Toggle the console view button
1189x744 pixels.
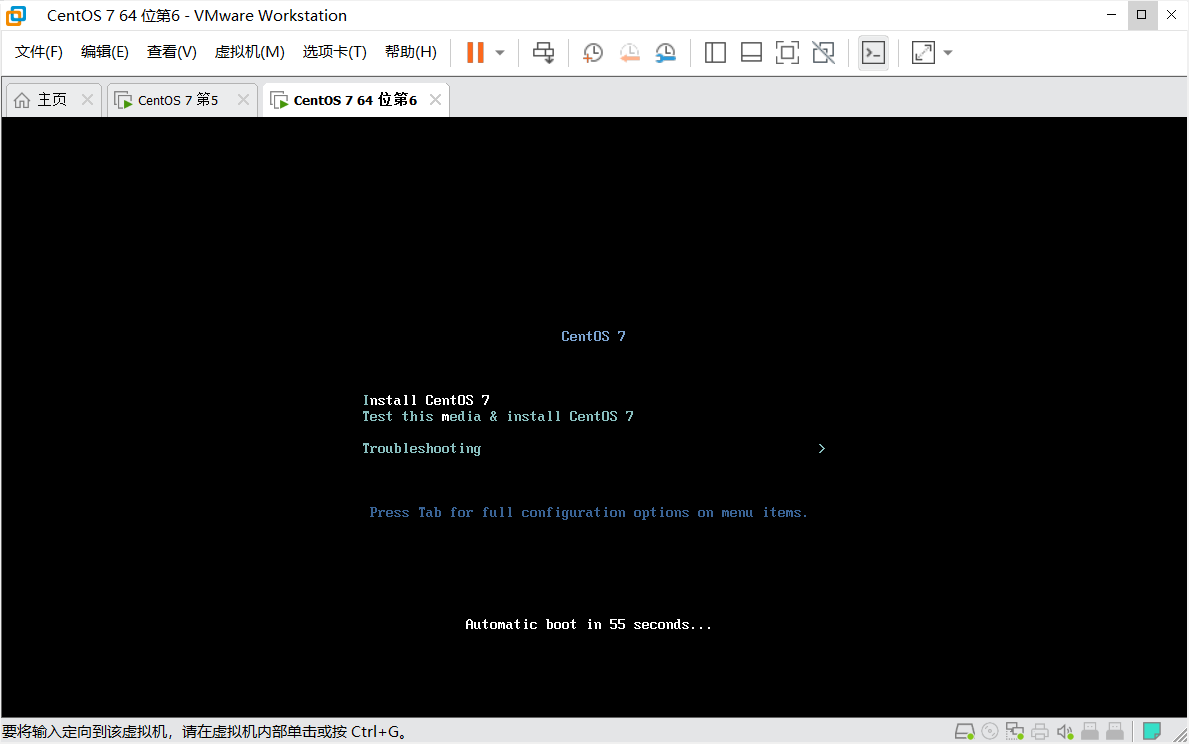pyautogui.click(x=874, y=52)
